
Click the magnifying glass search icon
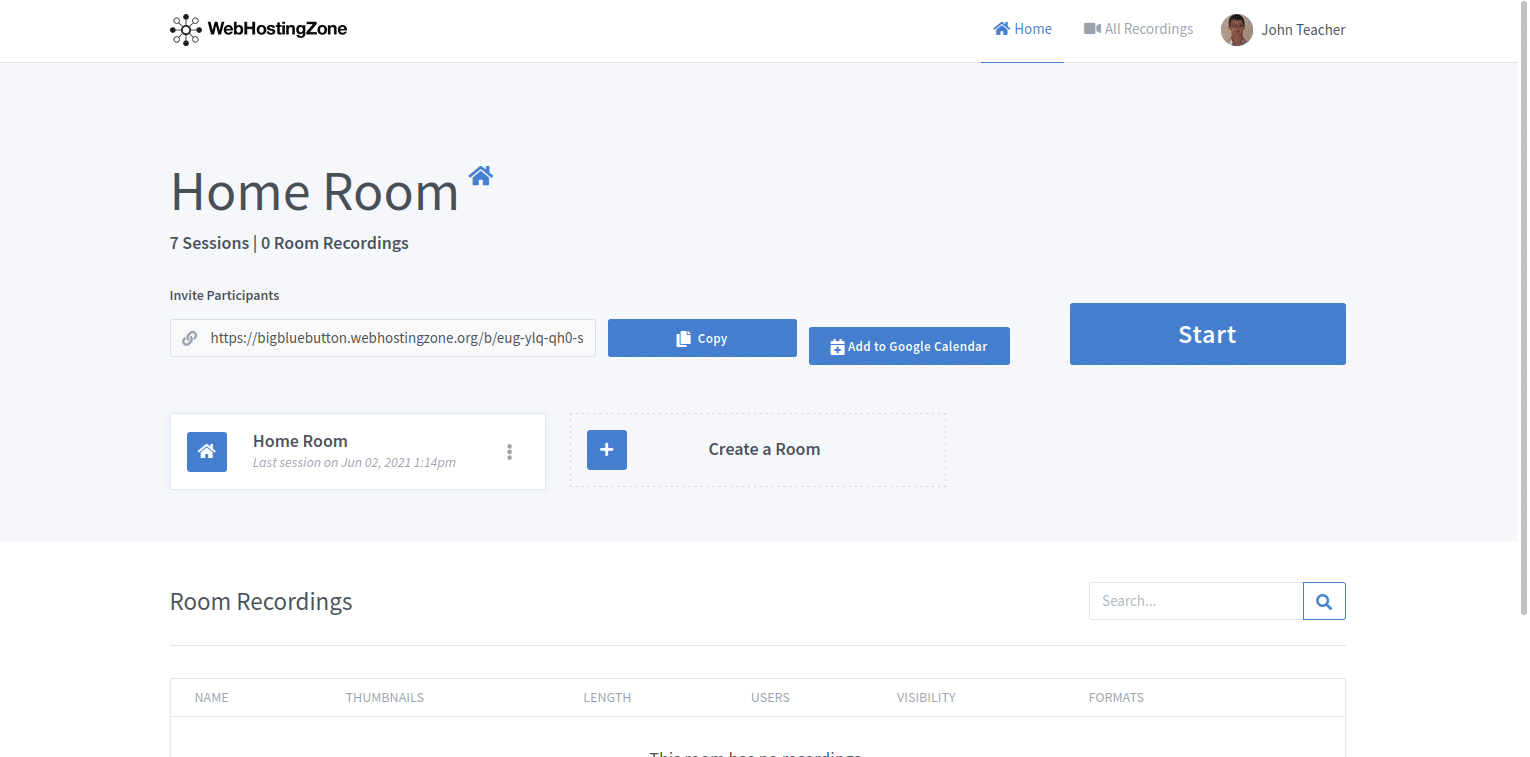point(1324,600)
